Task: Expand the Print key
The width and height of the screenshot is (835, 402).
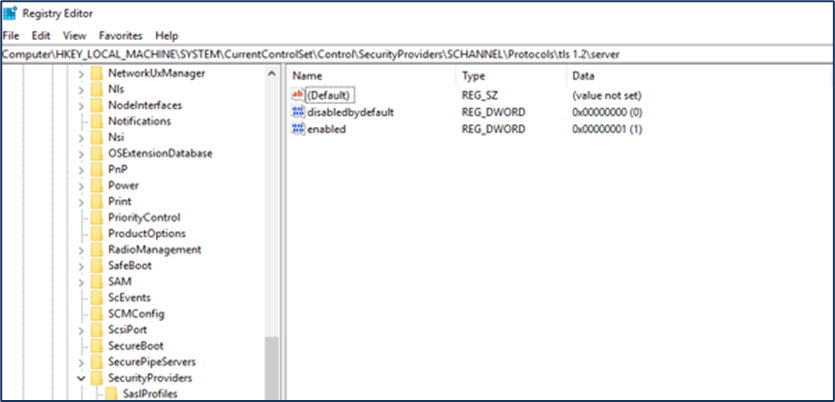Action: [x=81, y=202]
